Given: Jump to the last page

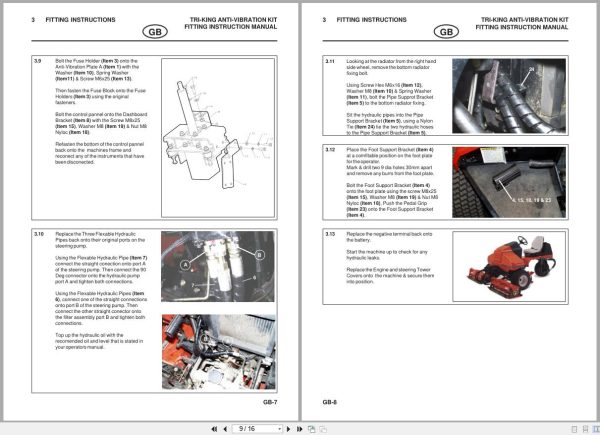Looking at the screenshot, I should point(299,429).
